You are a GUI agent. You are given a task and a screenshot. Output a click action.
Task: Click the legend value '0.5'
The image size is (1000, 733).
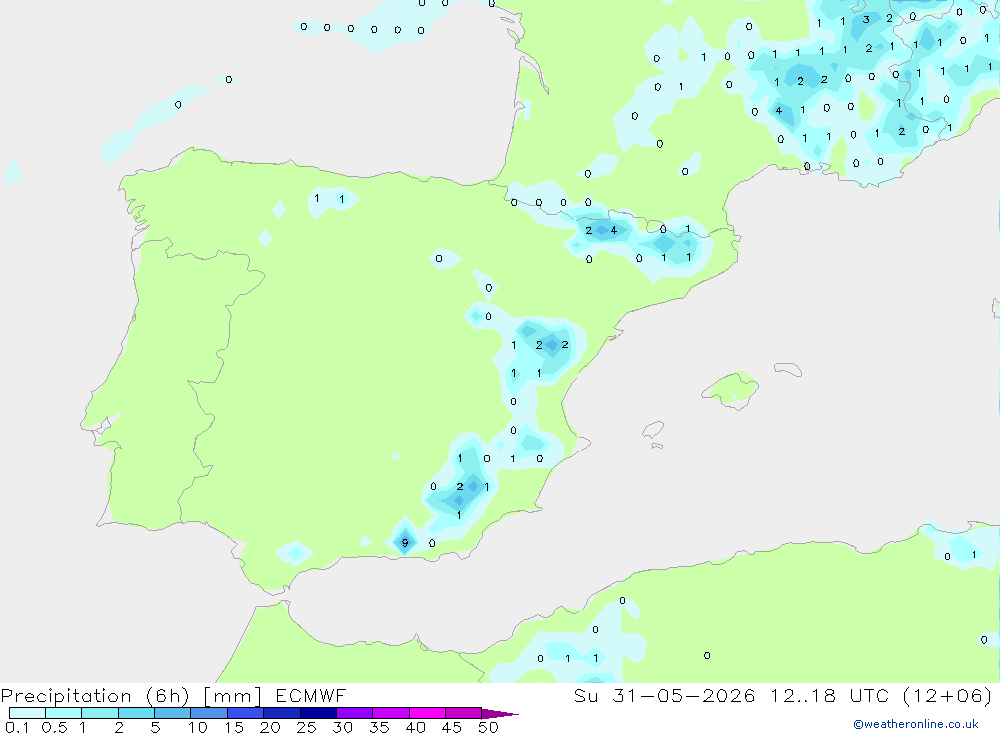[54, 727]
